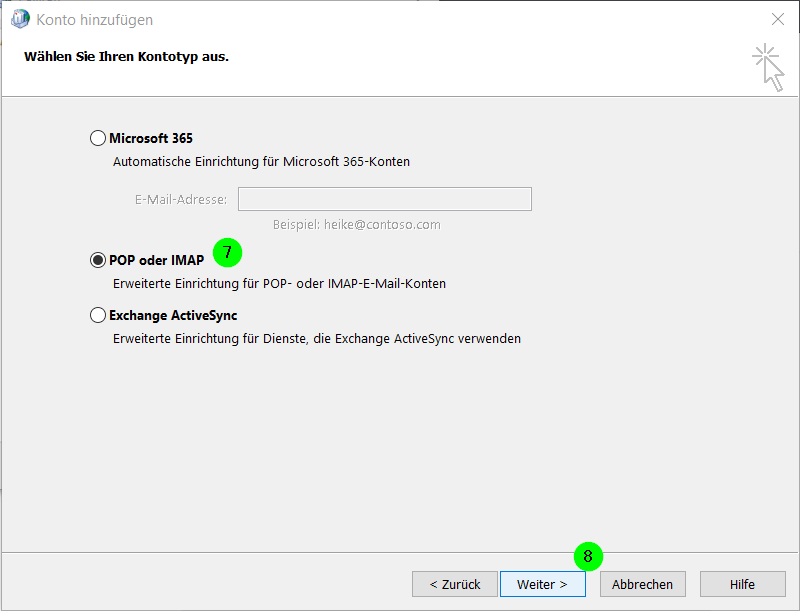Close the Konto hinzufügen dialog

tap(778, 19)
